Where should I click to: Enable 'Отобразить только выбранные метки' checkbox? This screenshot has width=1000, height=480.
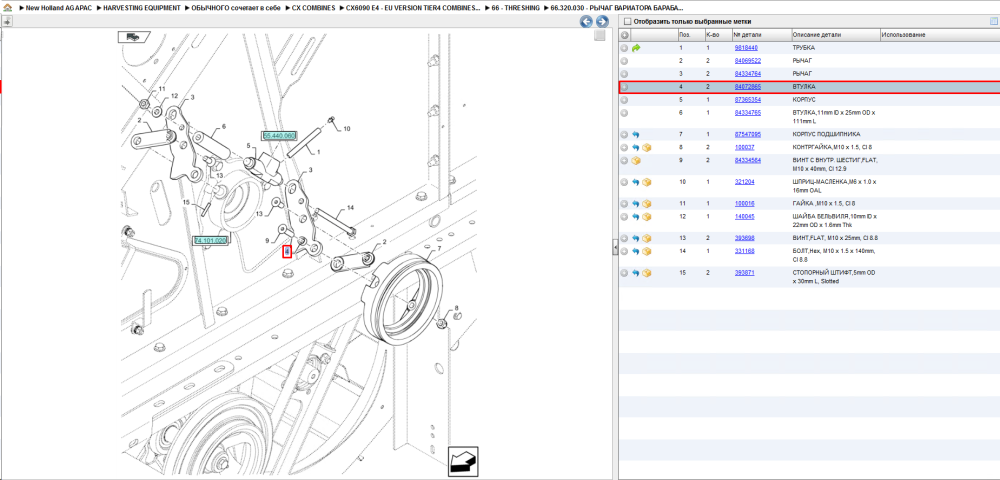click(627, 22)
